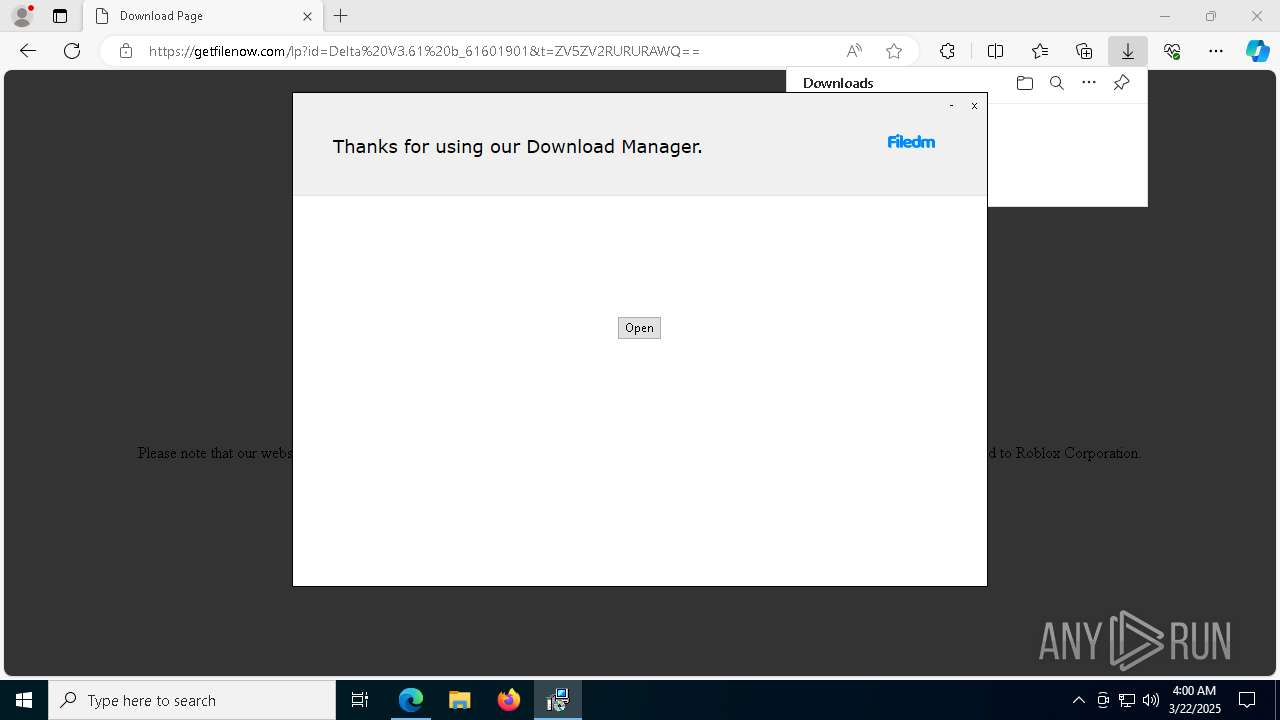Open Microsoft Edge from taskbar
This screenshot has height=720, width=1280.
[411, 700]
